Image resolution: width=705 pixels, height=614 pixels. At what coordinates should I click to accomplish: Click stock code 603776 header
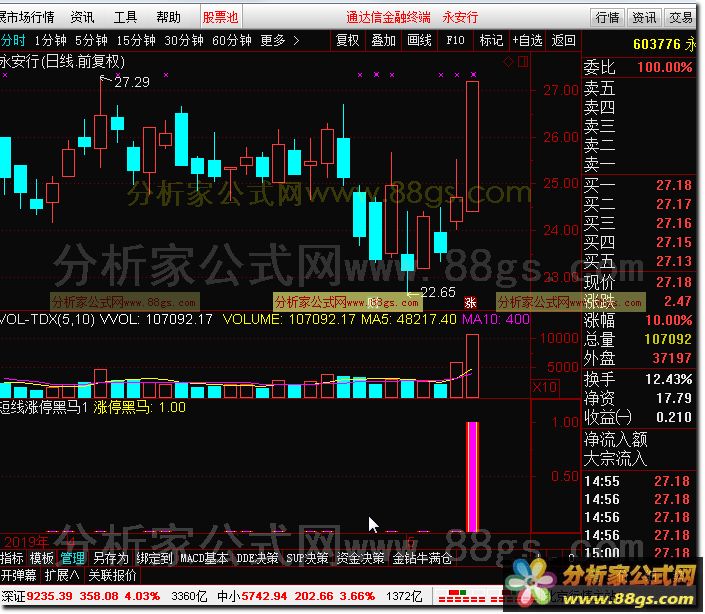click(657, 44)
